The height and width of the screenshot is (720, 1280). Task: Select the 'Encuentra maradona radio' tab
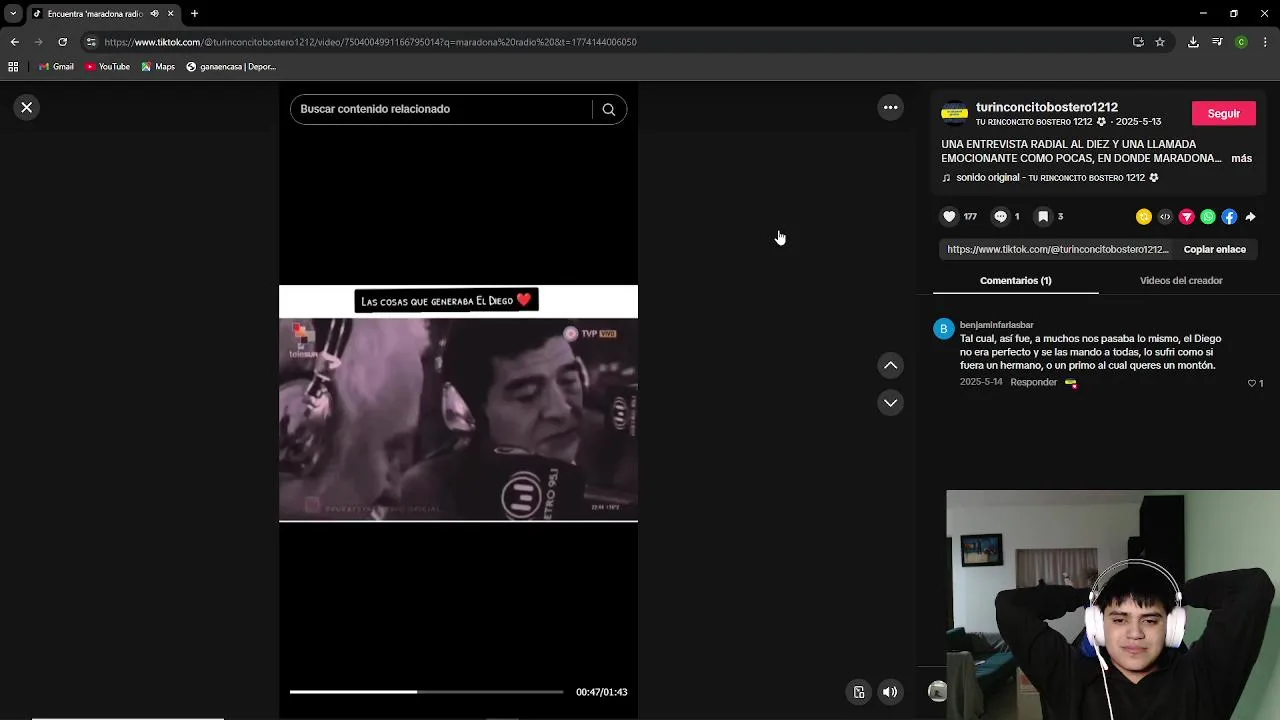click(95, 14)
